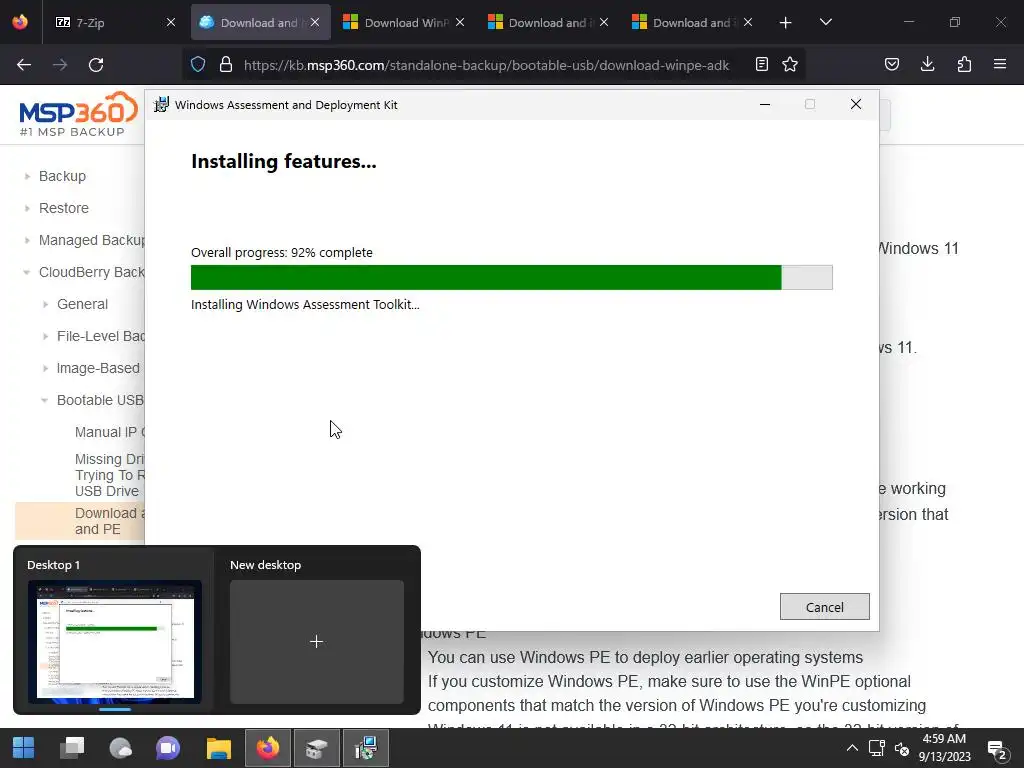Click the site padlock icon

226,64
